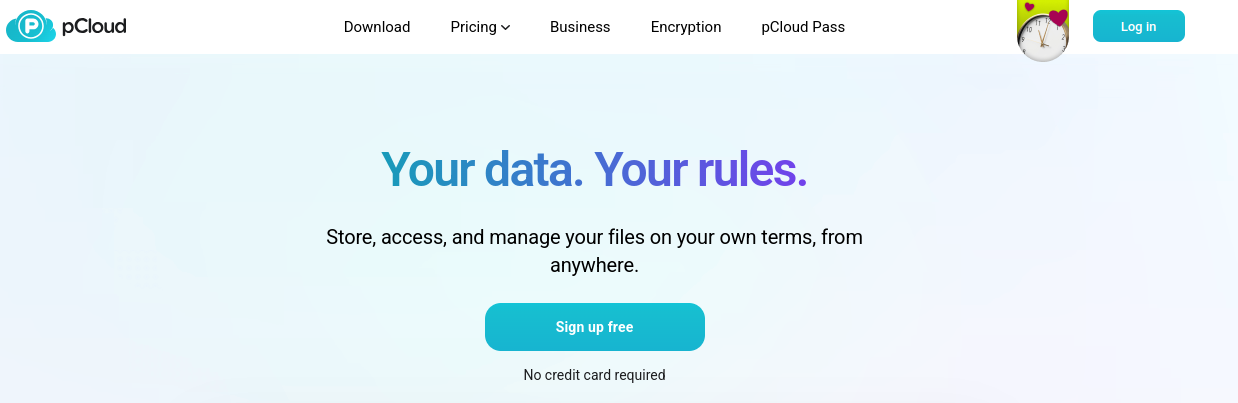Click the "No credit card required" note
Viewport: 1238px width, 403px height.
pos(594,375)
